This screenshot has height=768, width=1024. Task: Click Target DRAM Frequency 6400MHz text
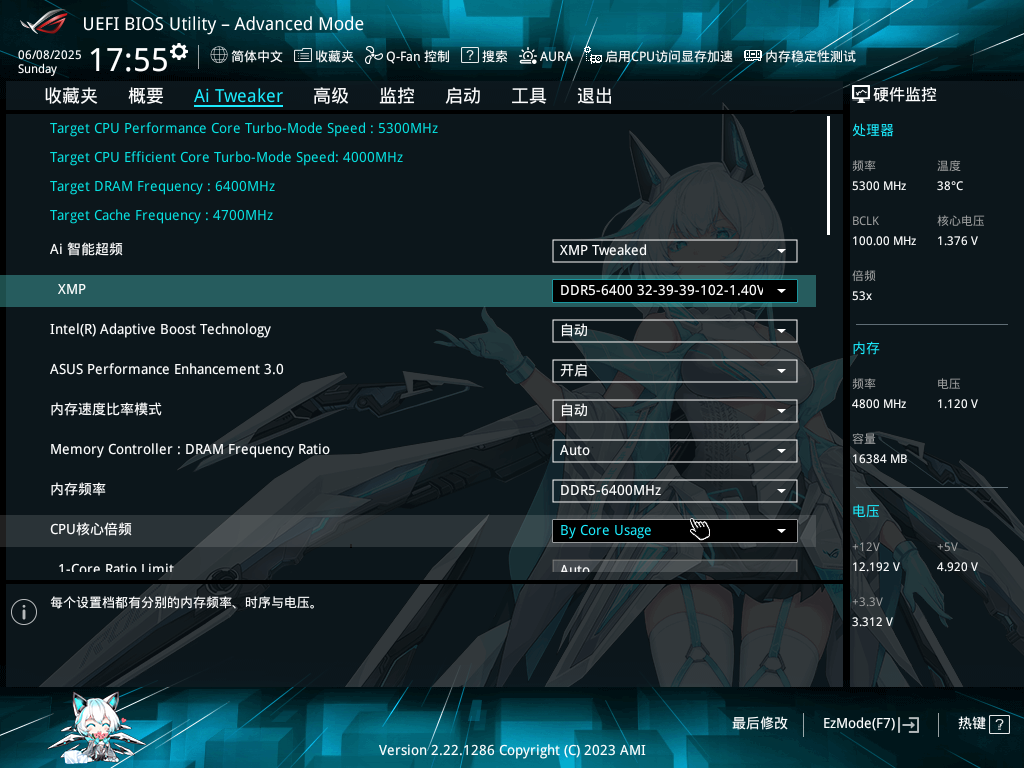[x=163, y=186]
